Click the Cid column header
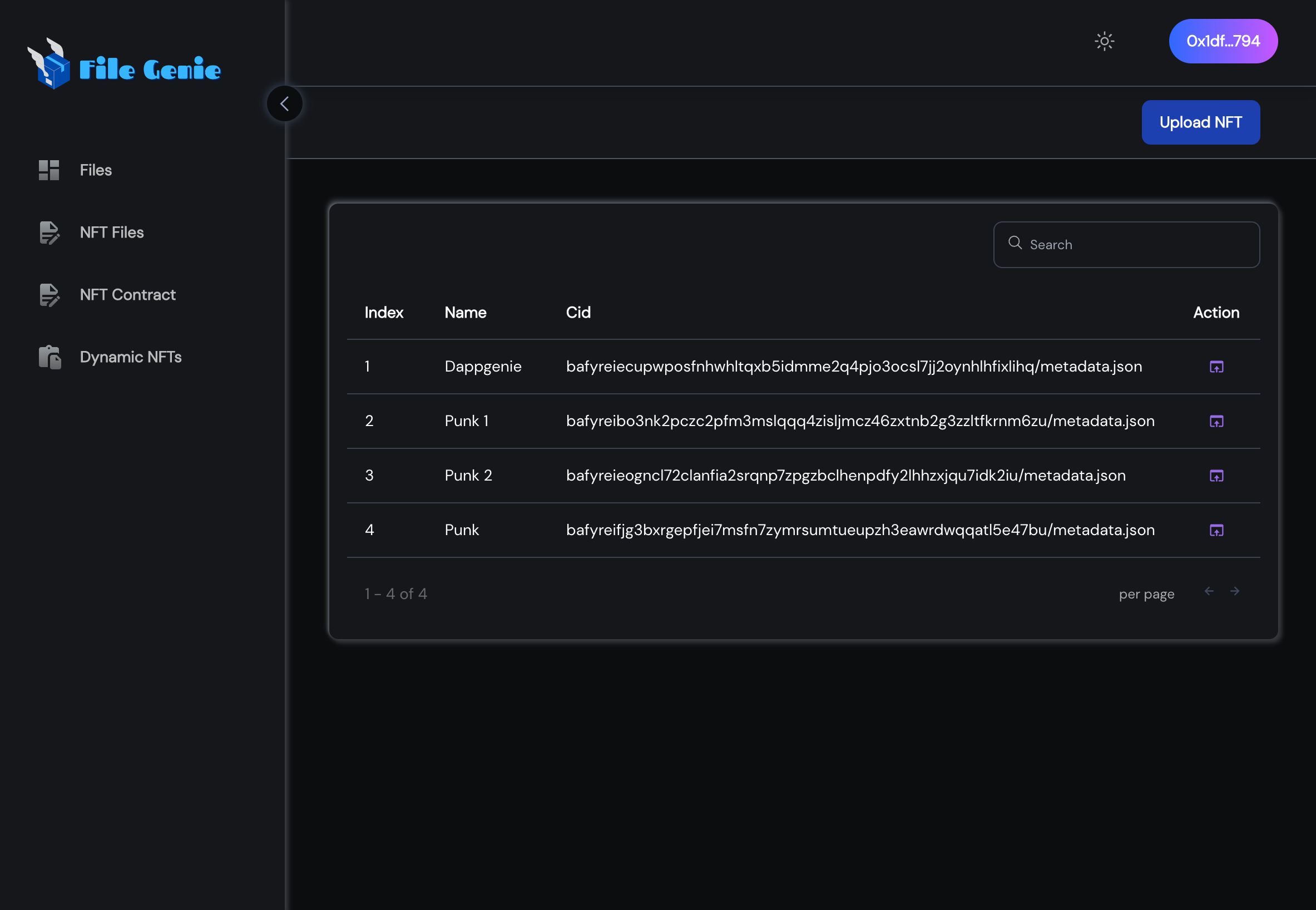 click(x=578, y=313)
